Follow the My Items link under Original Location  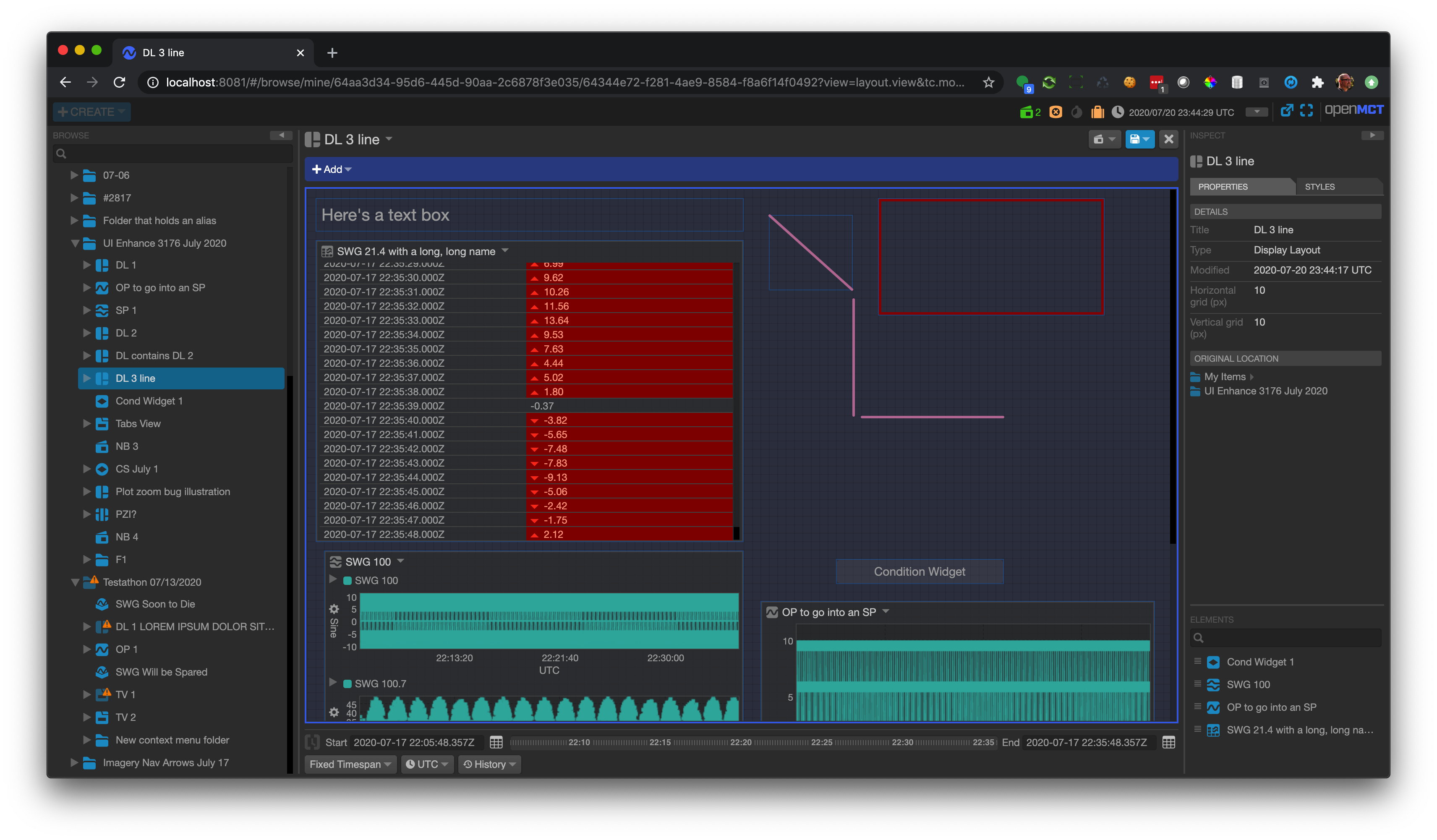point(1227,376)
